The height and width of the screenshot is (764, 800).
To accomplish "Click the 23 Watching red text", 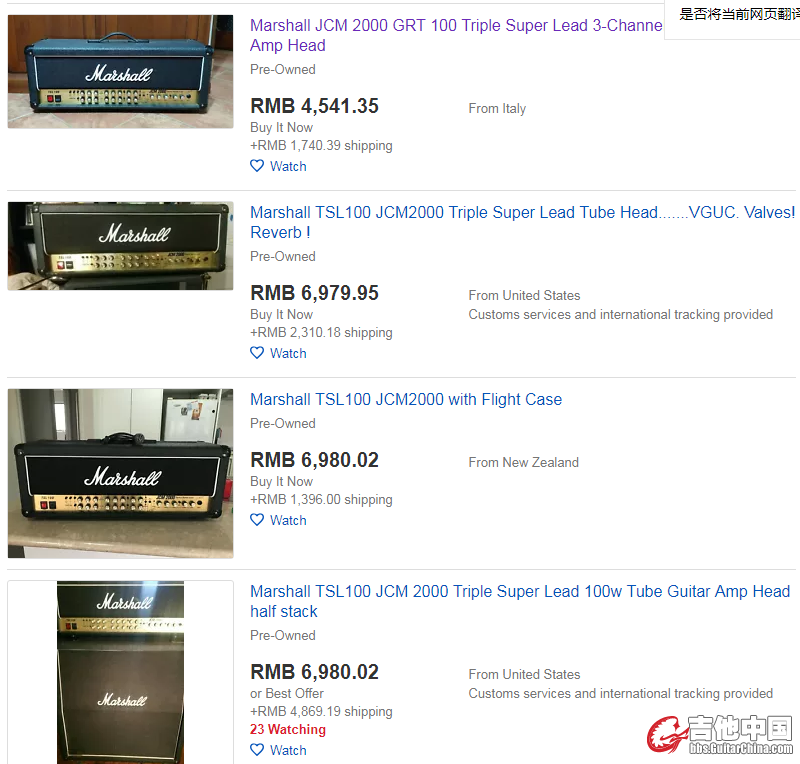I will click(x=288, y=729).
